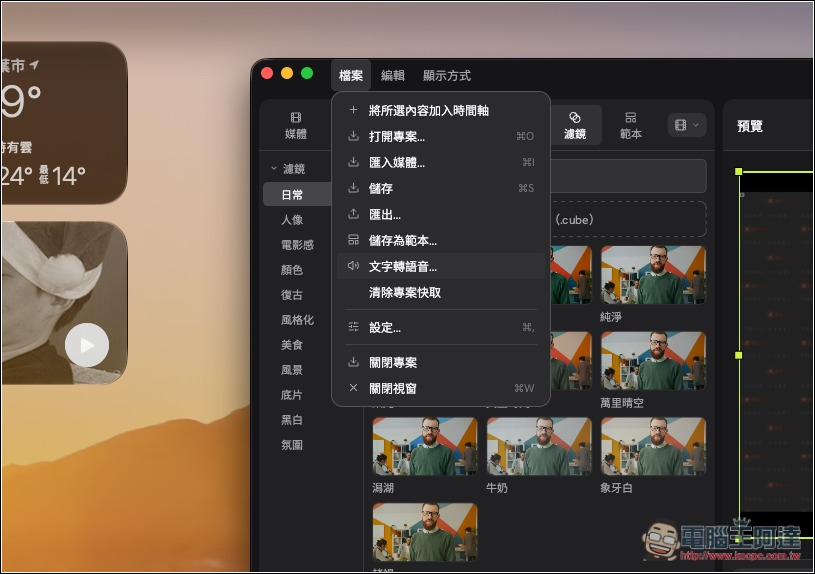Viewport: 815px width, 574px height.
Task: Choose 清除專案快取 menu item
Action: point(441,292)
